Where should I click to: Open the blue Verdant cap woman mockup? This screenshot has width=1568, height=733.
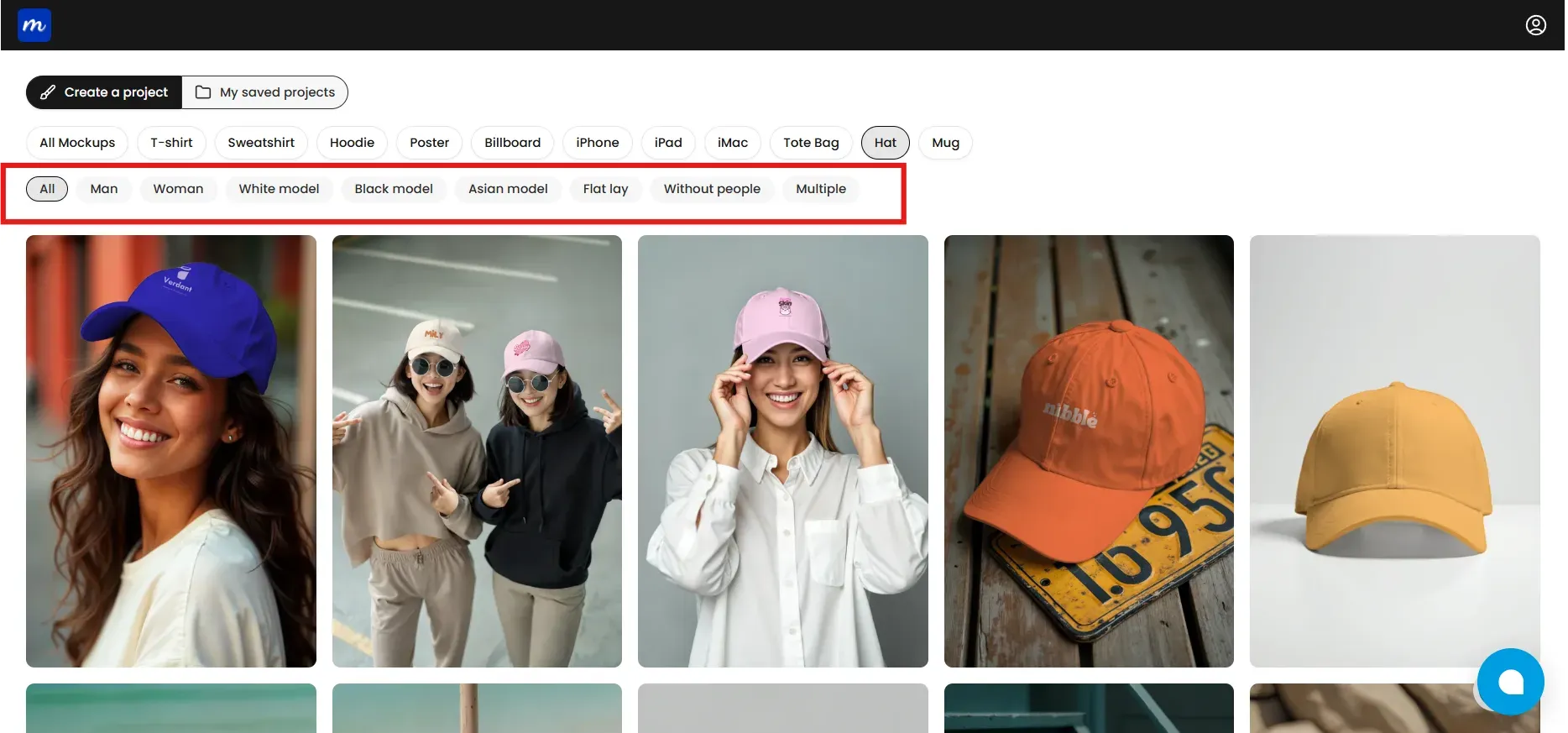click(171, 451)
